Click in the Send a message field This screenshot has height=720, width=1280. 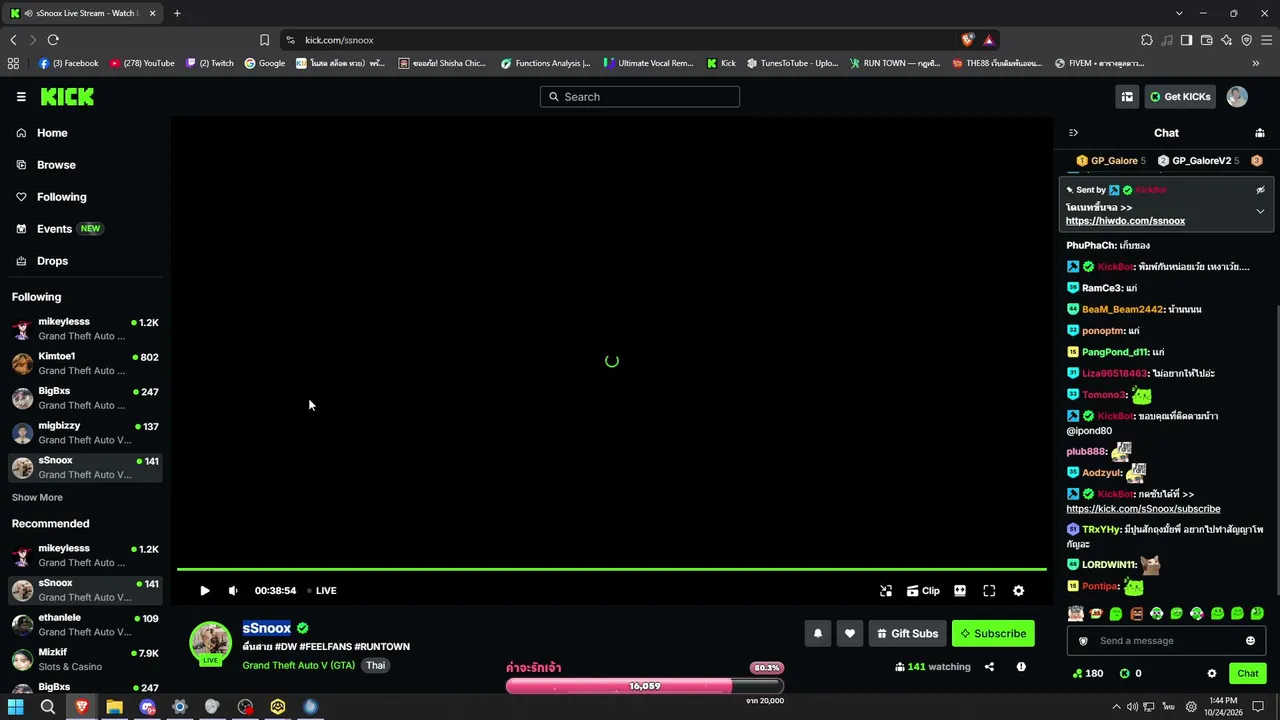click(x=1166, y=641)
